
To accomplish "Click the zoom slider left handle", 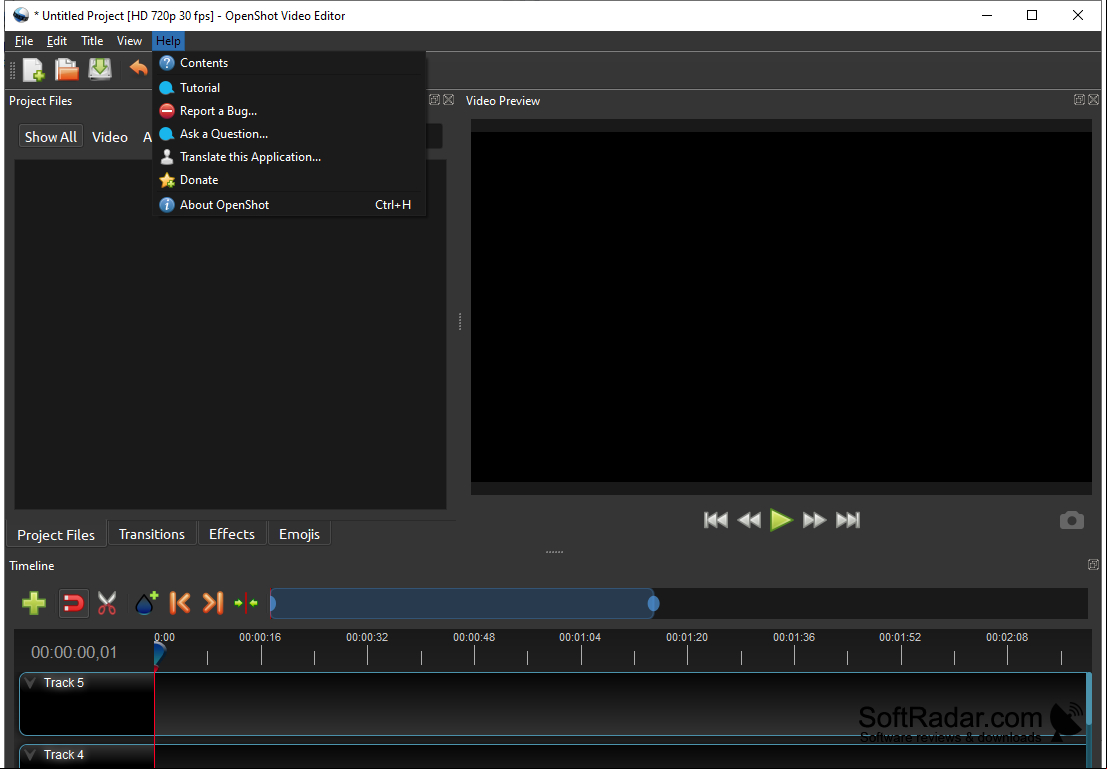I will [x=273, y=604].
